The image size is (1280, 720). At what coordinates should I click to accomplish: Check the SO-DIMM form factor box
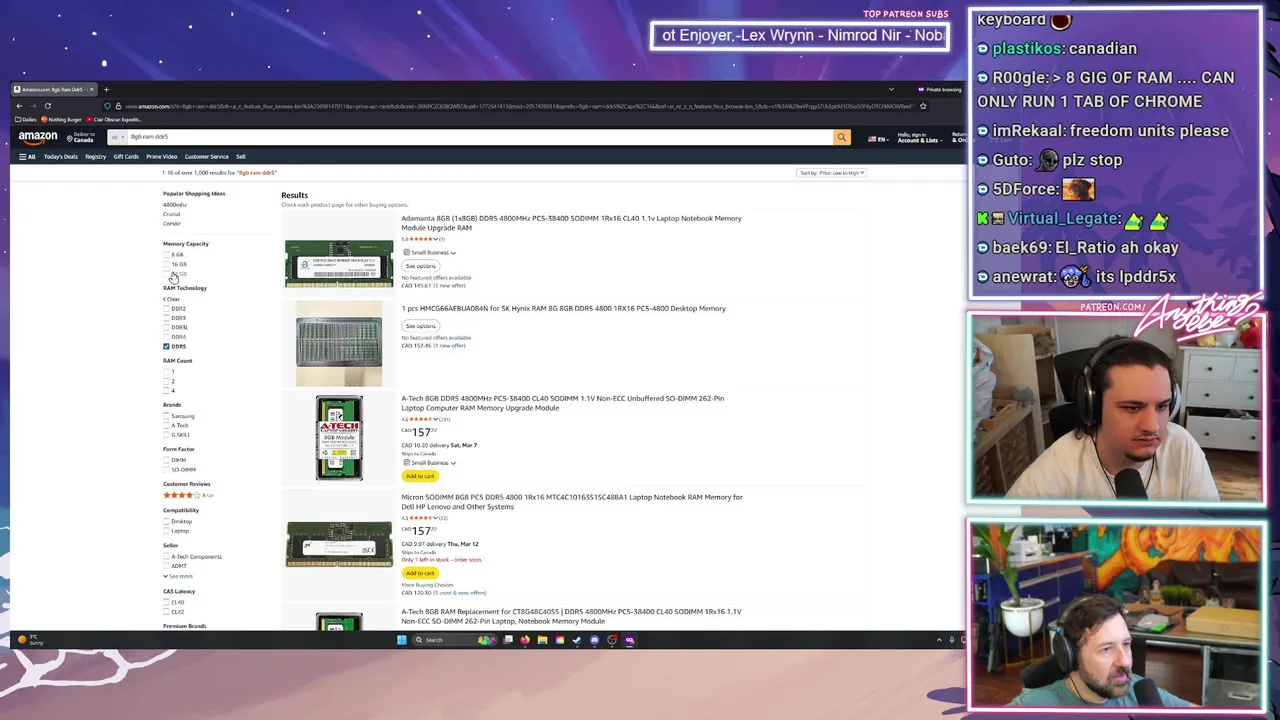pyautogui.click(x=166, y=470)
